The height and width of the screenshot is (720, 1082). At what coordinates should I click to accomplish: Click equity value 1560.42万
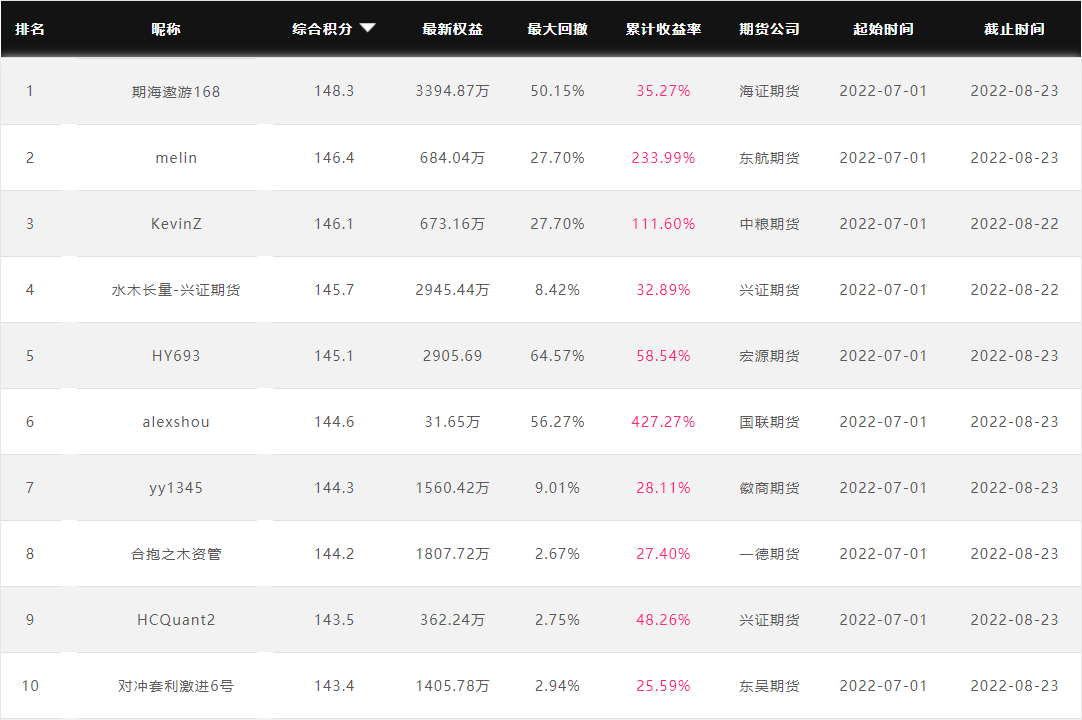coord(453,488)
